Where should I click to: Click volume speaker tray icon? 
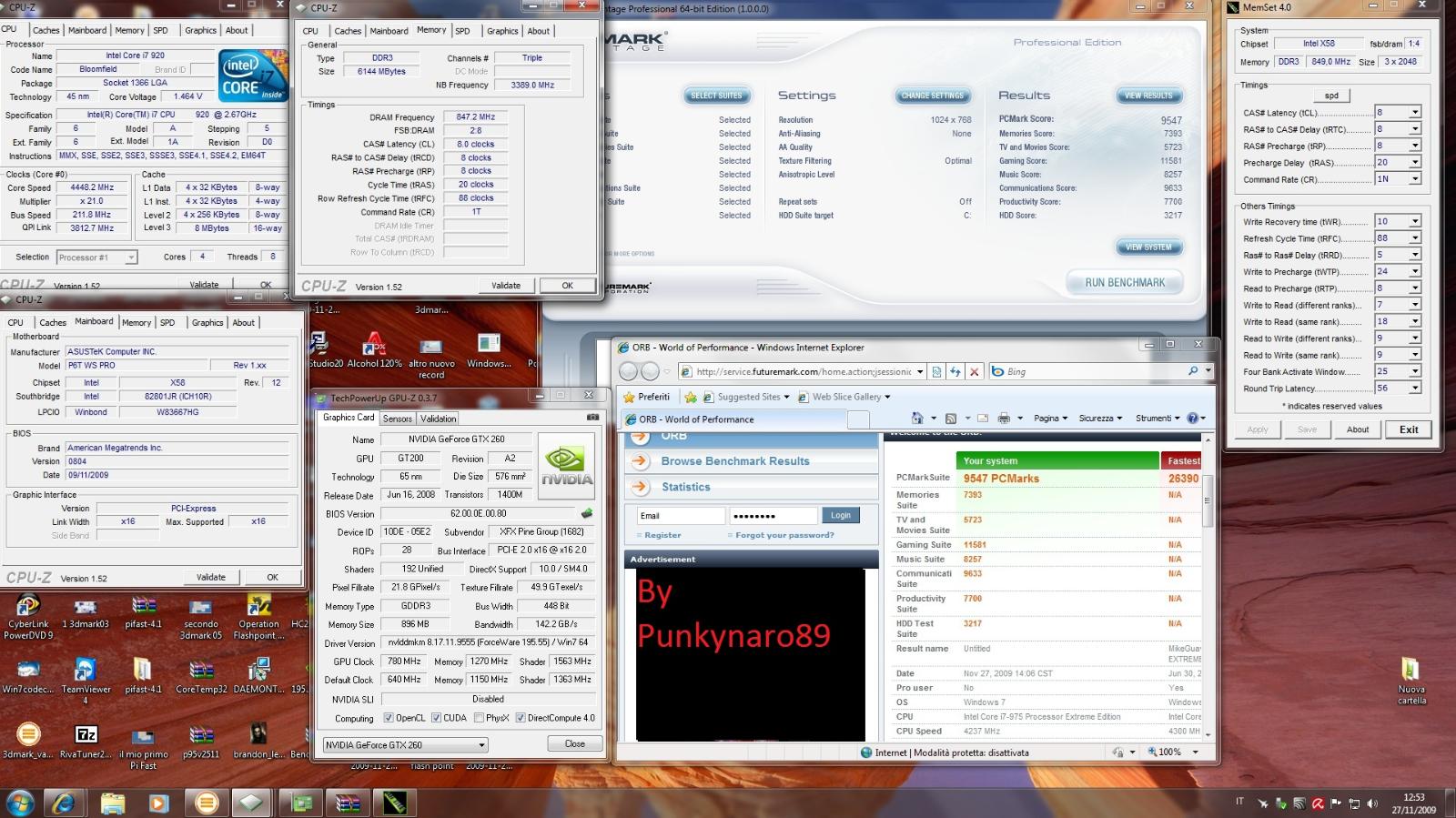click(1371, 803)
